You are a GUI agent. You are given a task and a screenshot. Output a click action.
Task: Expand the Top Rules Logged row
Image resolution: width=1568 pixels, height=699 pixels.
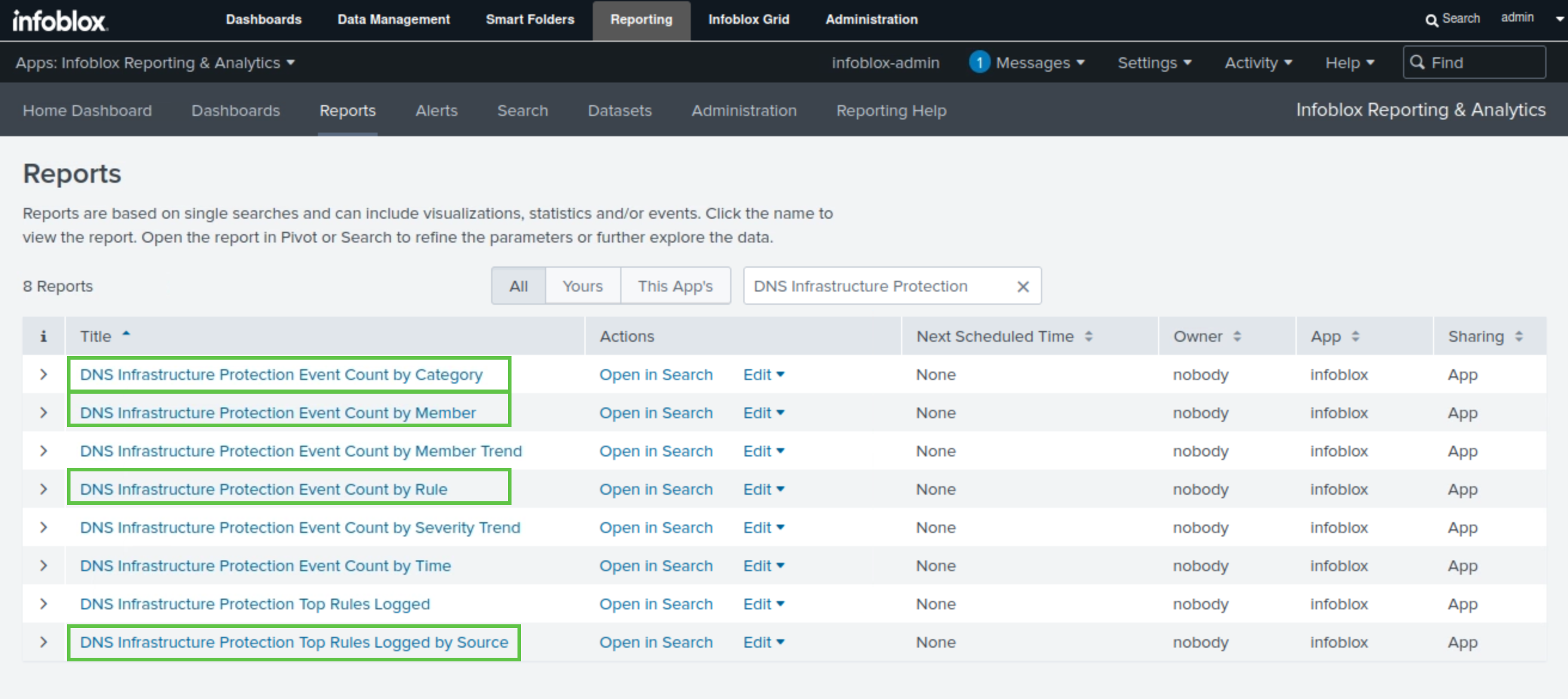pyautogui.click(x=43, y=605)
